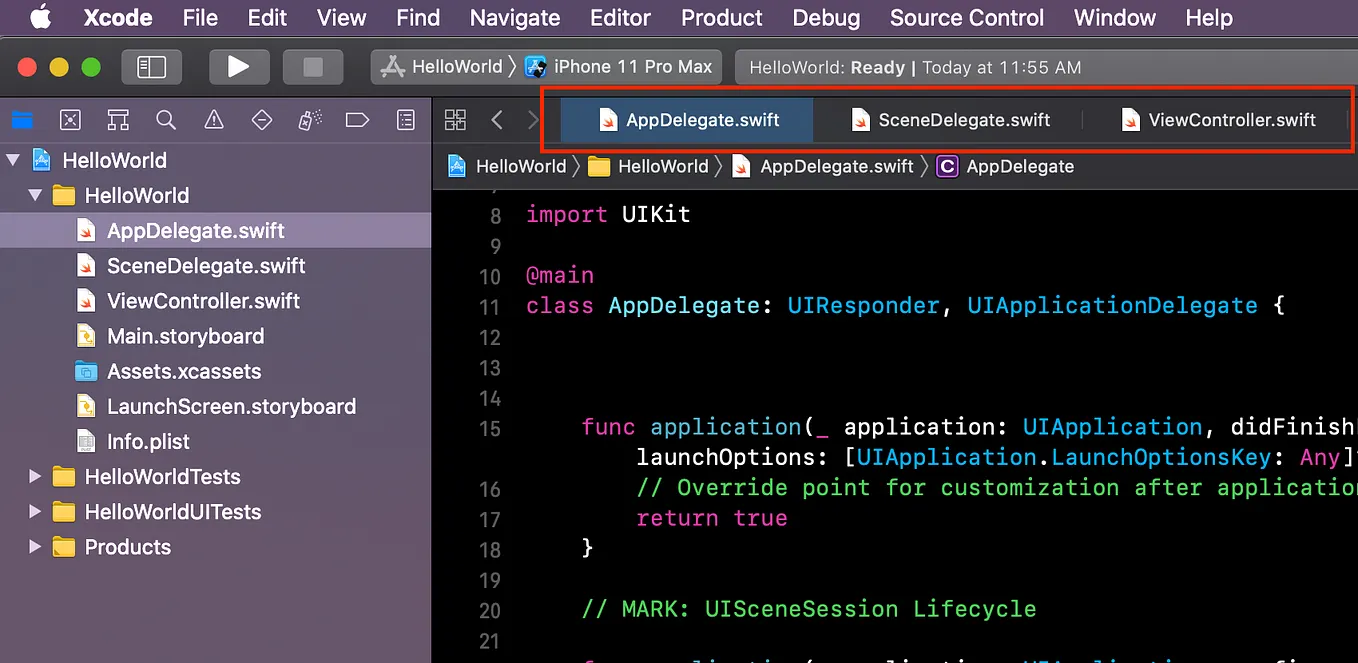Show the Find navigator

pyautogui.click(x=166, y=120)
